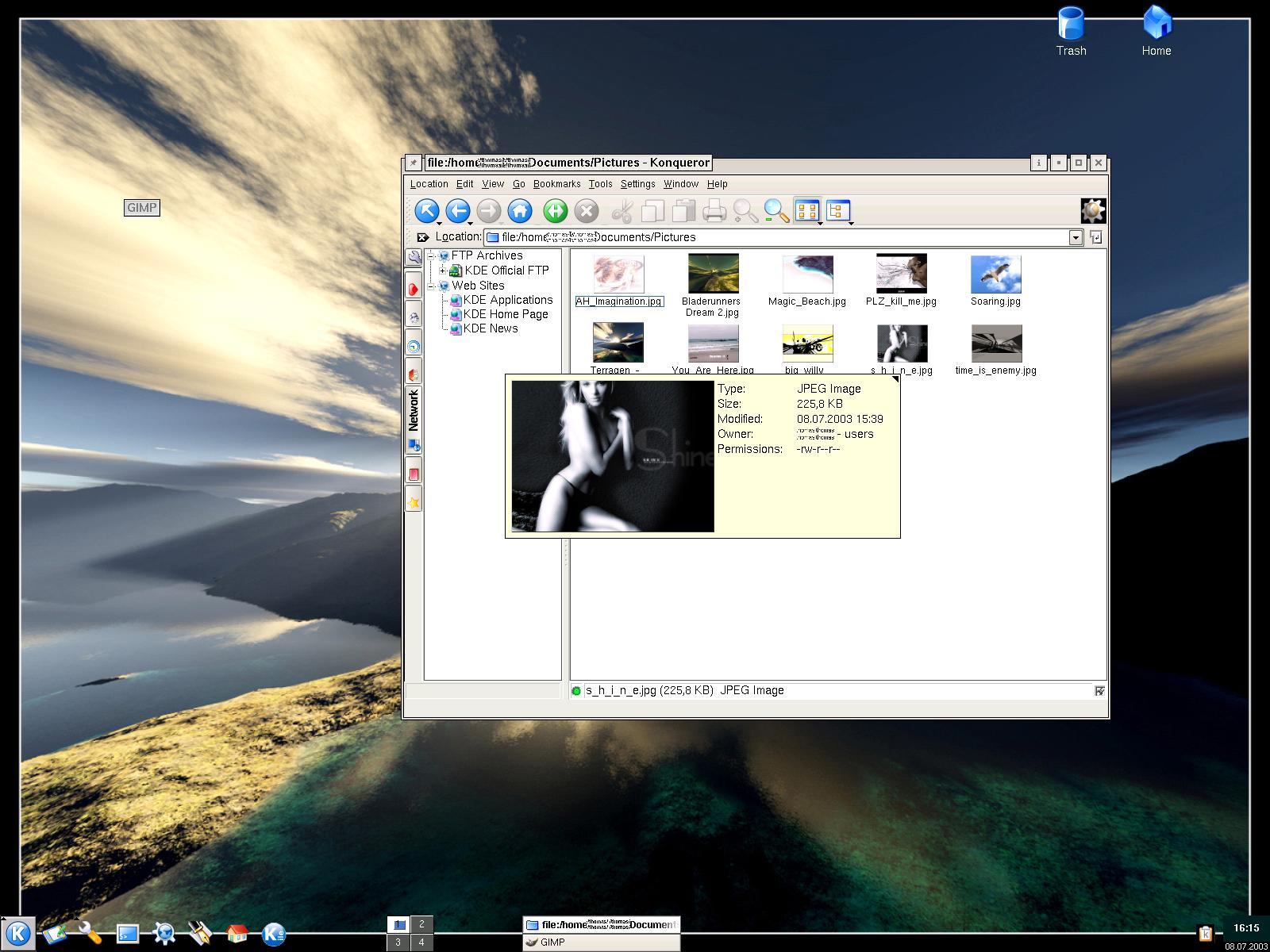Viewport: 1270px width, 952px height.
Task: Expand the KDE Official FTP node
Action: pyautogui.click(x=443, y=271)
